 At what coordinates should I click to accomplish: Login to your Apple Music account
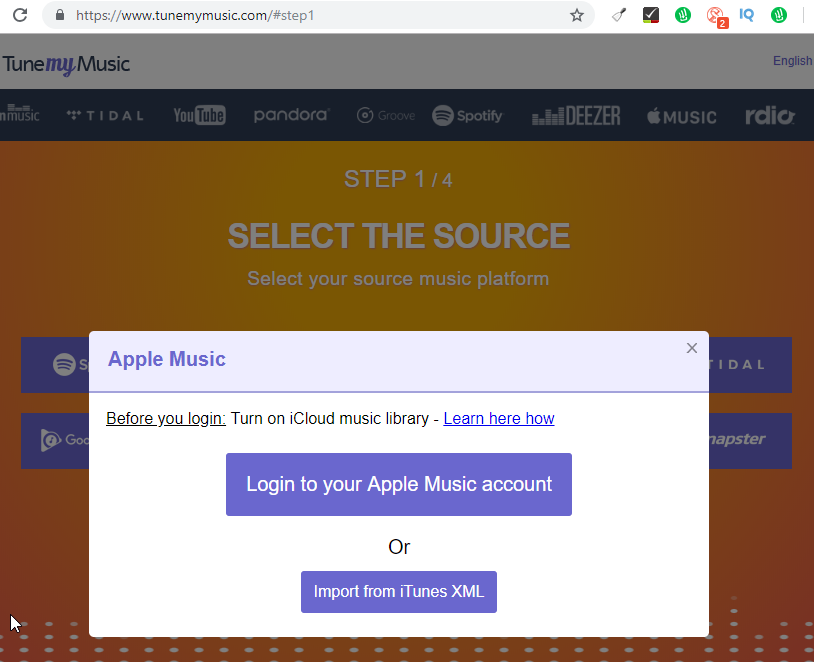point(399,484)
